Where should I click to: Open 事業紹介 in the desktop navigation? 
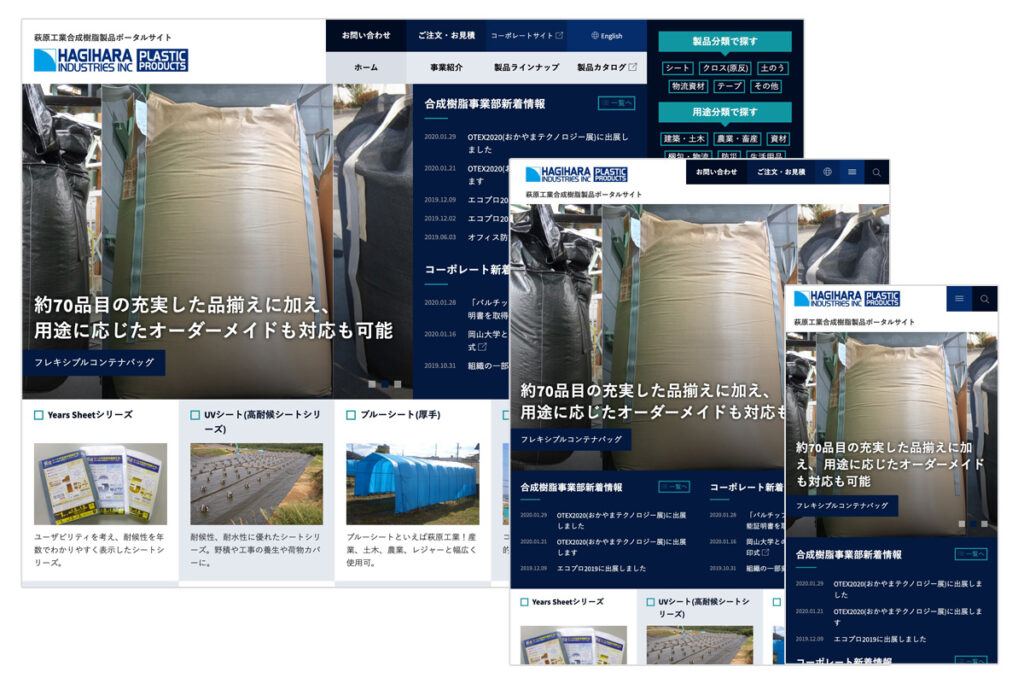(446, 67)
